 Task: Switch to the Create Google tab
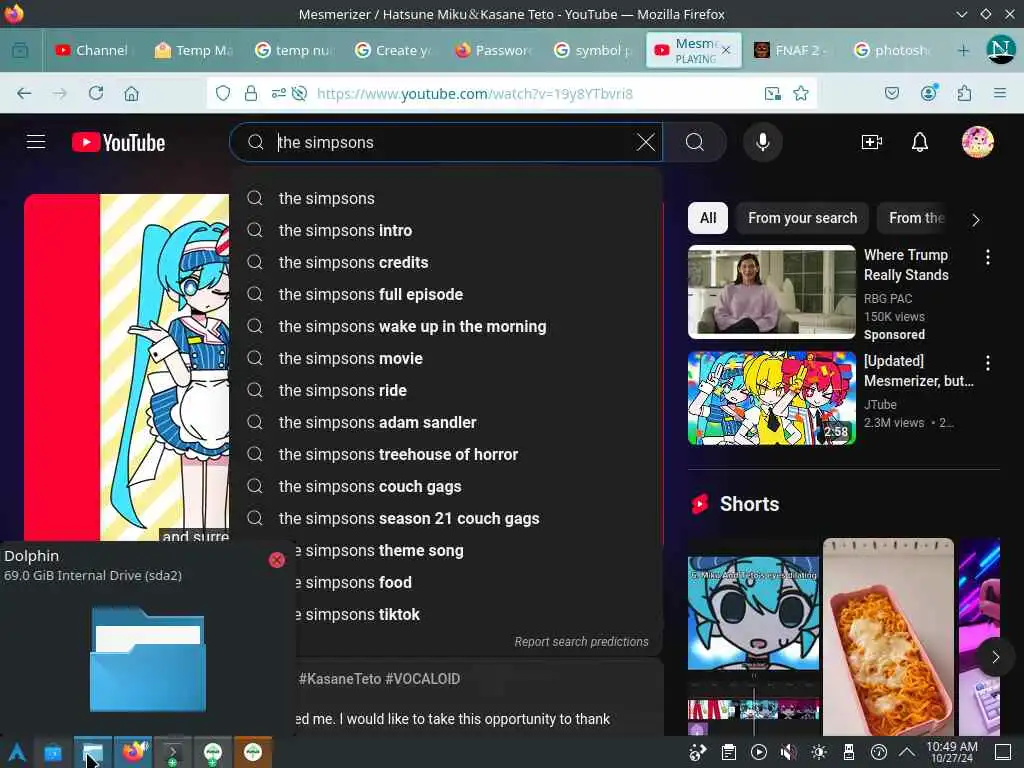point(394,50)
